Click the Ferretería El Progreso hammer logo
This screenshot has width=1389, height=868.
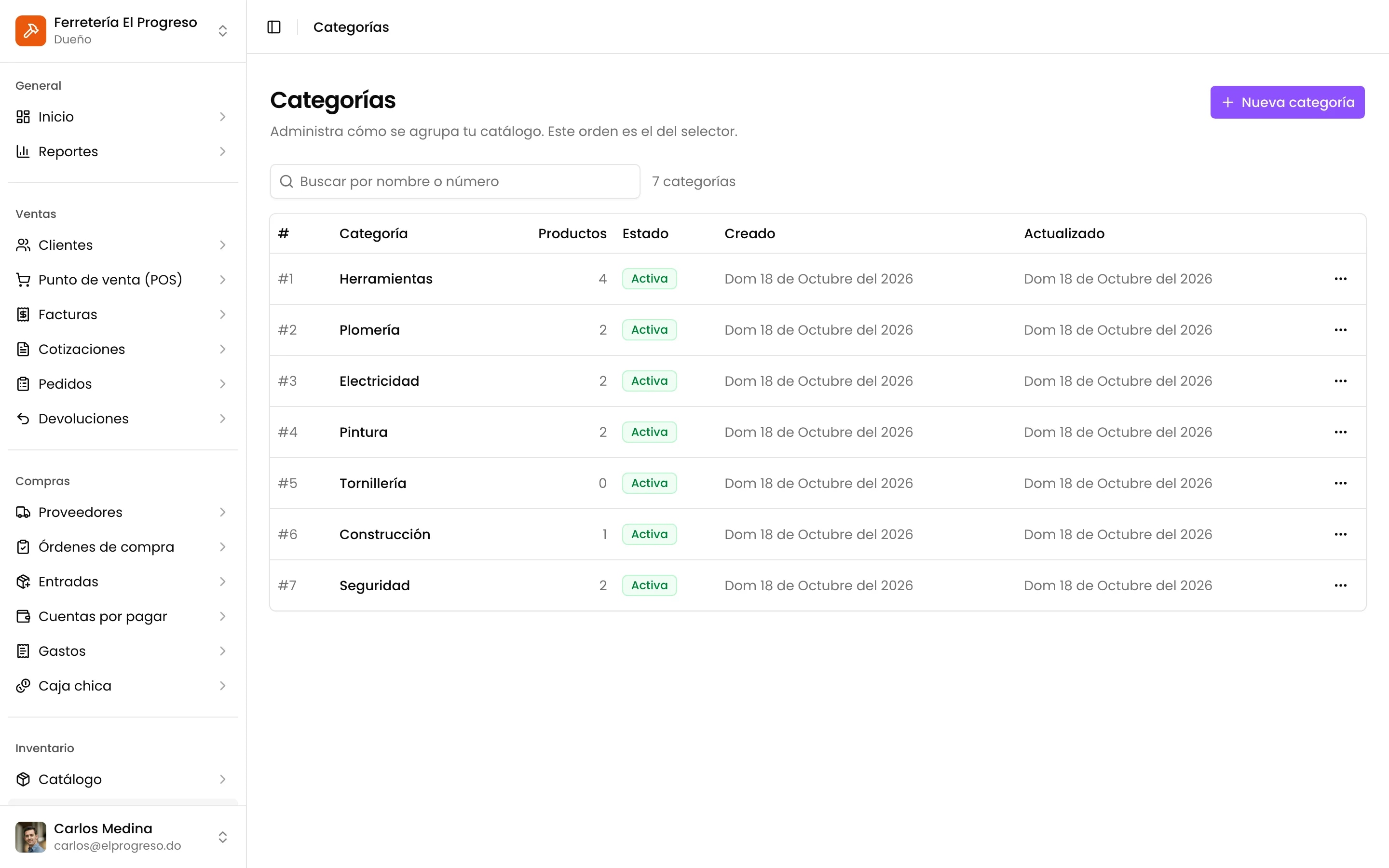(x=30, y=30)
